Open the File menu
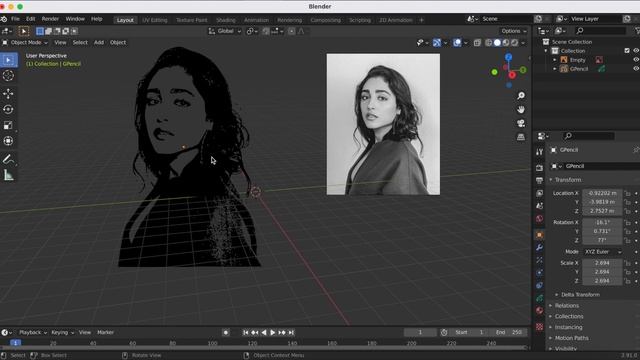Screen dimensions: 640x360 (15, 19)
